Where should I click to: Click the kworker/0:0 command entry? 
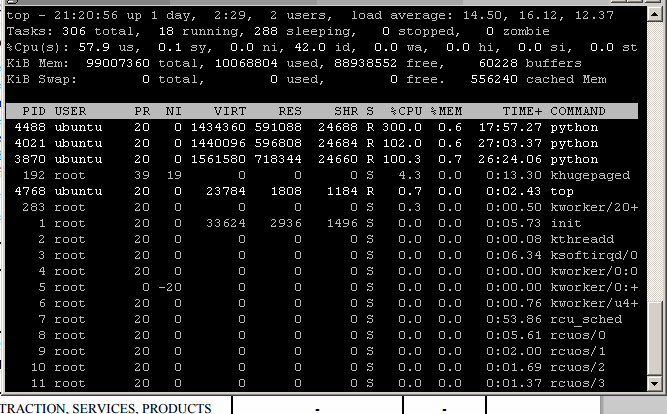click(594, 271)
